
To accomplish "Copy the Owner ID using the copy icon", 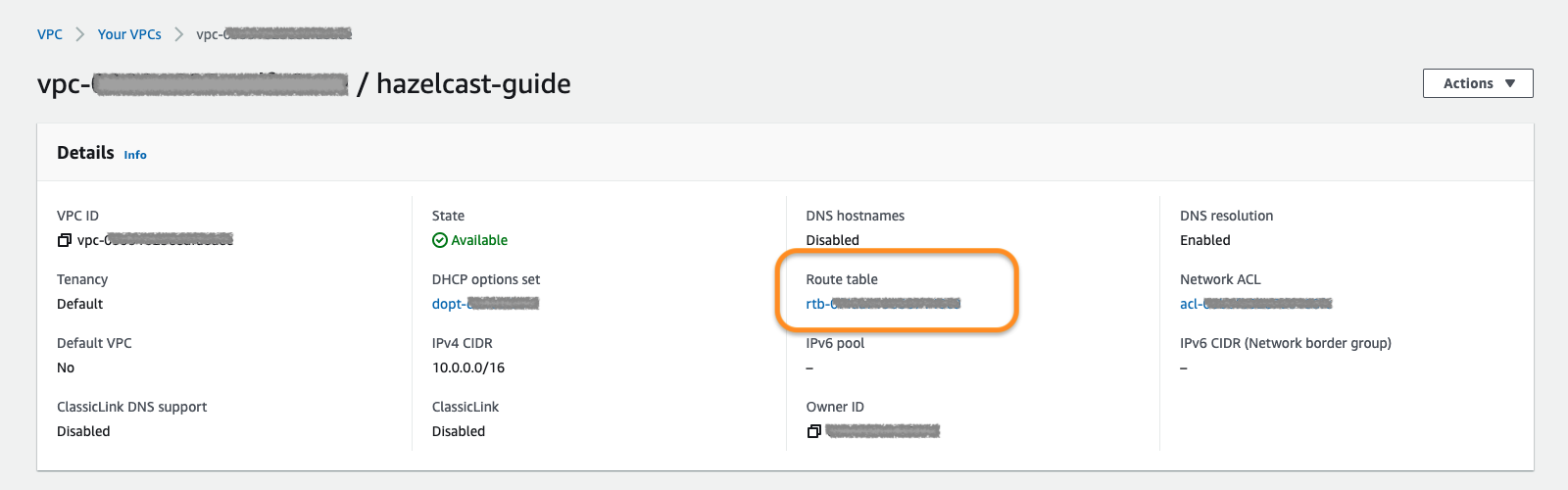I will [x=813, y=431].
